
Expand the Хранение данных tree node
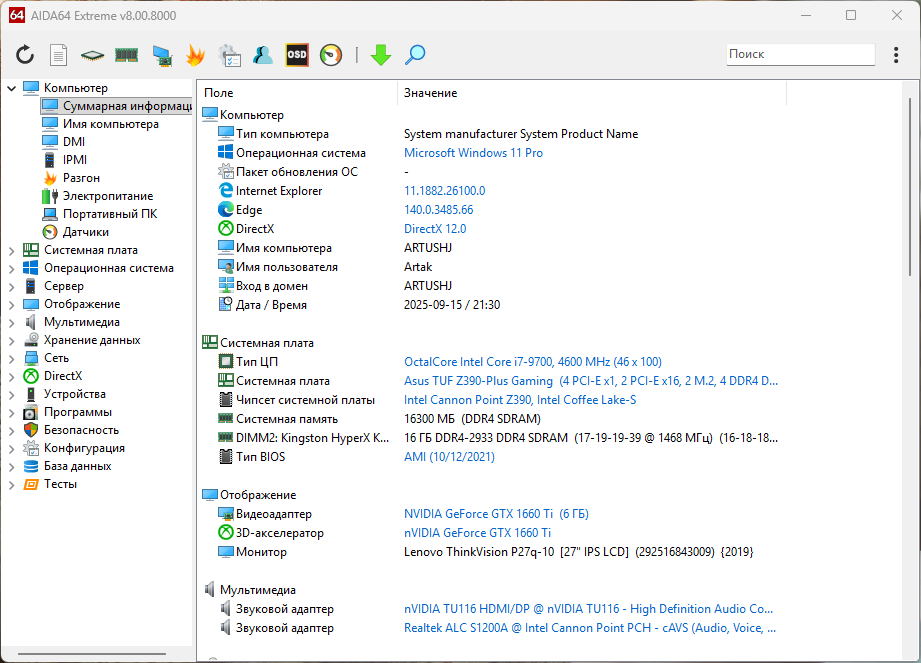(x=11, y=341)
